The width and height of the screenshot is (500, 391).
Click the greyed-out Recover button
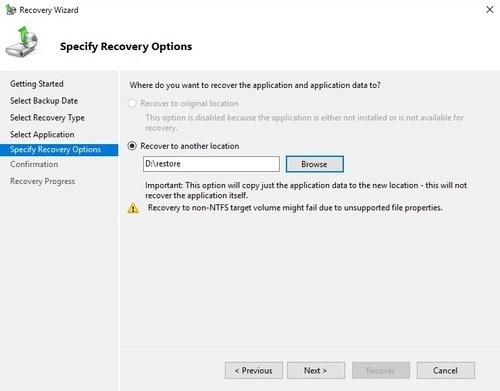pos(381,370)
